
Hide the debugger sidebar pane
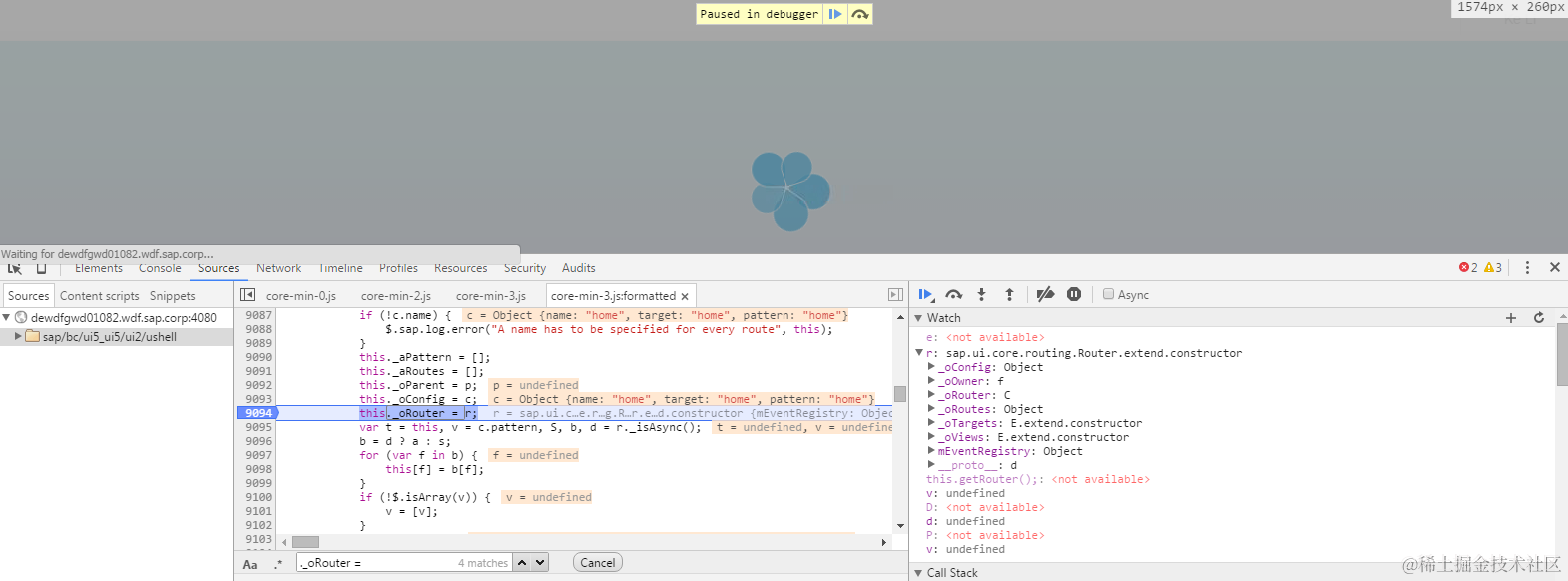tap(895, 295)
